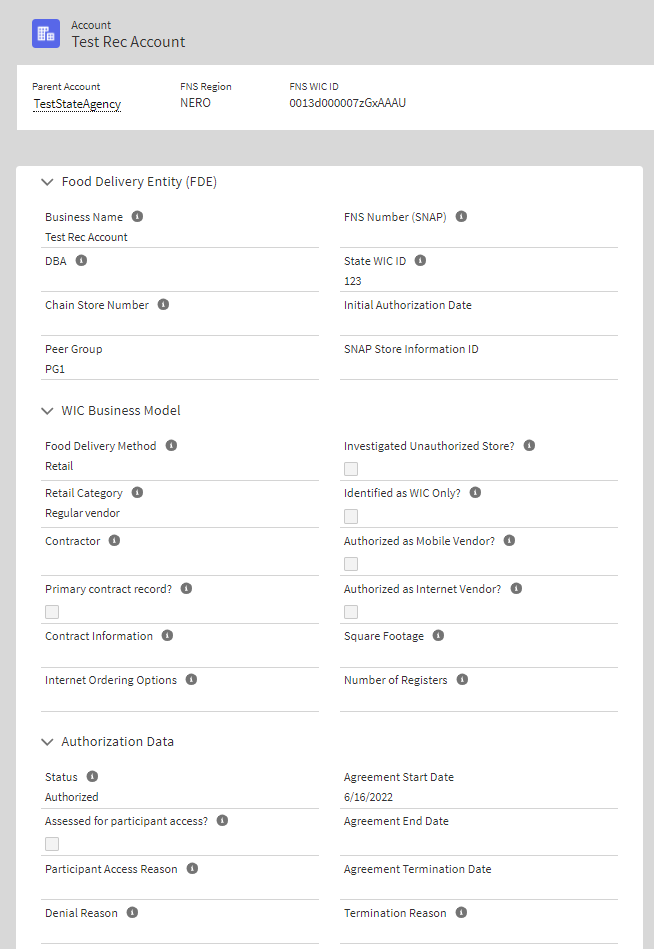Click the Retail Category info icon
Screen dimensions: 654x949
click(x=137, y=492)
